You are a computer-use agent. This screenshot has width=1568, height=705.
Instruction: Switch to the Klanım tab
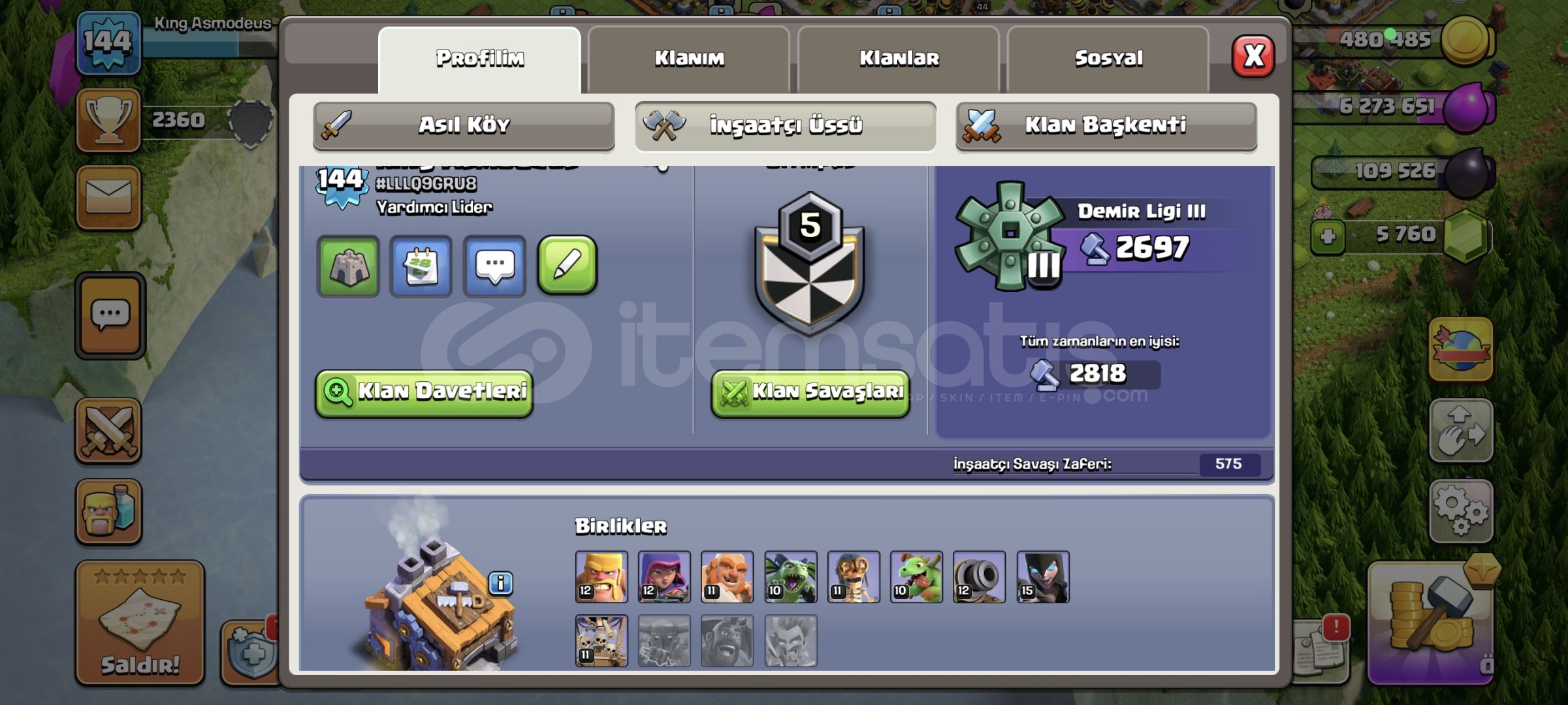[689, 59]
